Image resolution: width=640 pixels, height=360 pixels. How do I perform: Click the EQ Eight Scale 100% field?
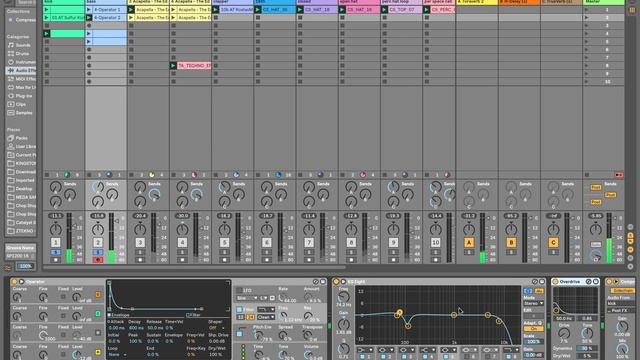[x=533, y=342]
